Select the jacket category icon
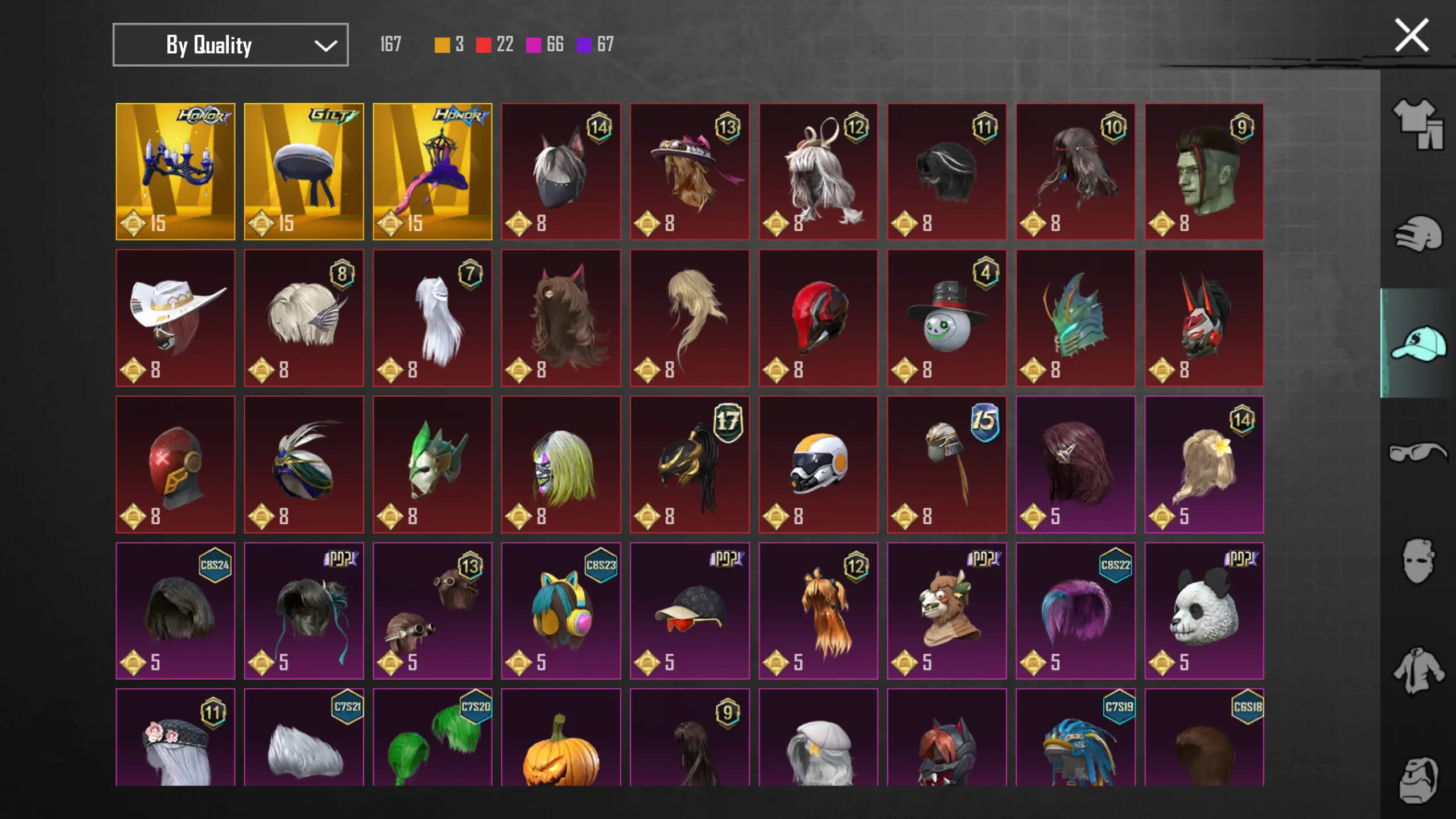1456x819 pixels. [x=1418, y=672]
